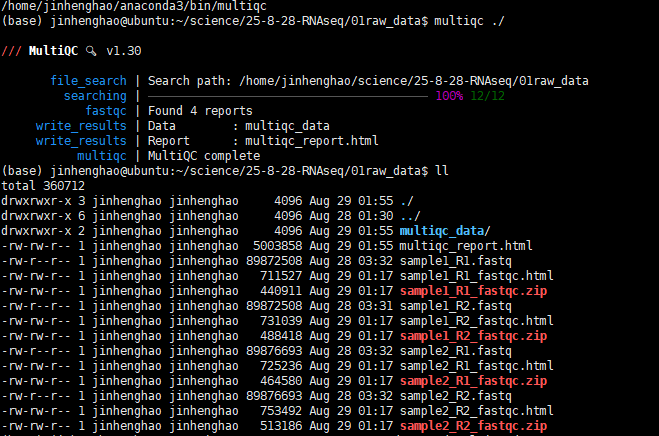The height and width of the screenshot is (436, 659).
Task: Click the multiqc_report.html file name
Action: pyautogui.click(x=466, y=246)
